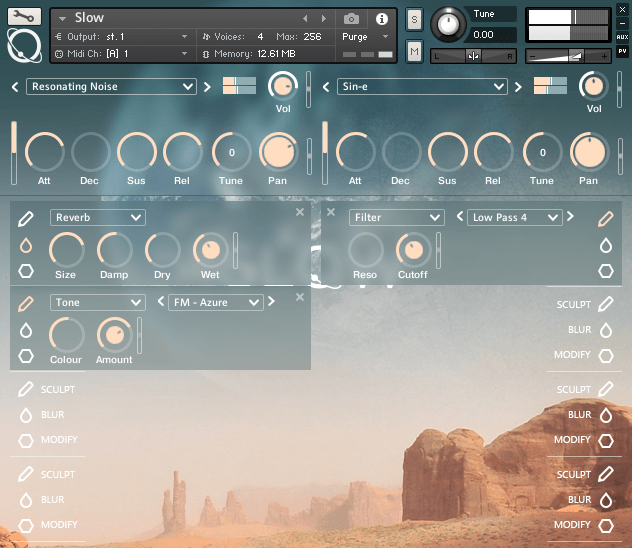Click the Resonating Noise Vol knob
The width and height of the screenshot is (632, 548).
pyautogui.click(x=283, y=86)
